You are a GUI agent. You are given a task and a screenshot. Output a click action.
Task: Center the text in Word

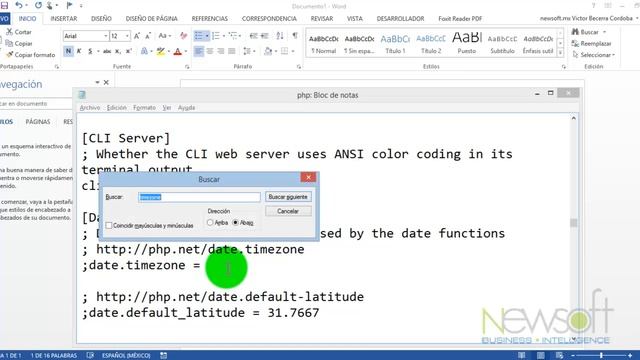click(210, 51)
